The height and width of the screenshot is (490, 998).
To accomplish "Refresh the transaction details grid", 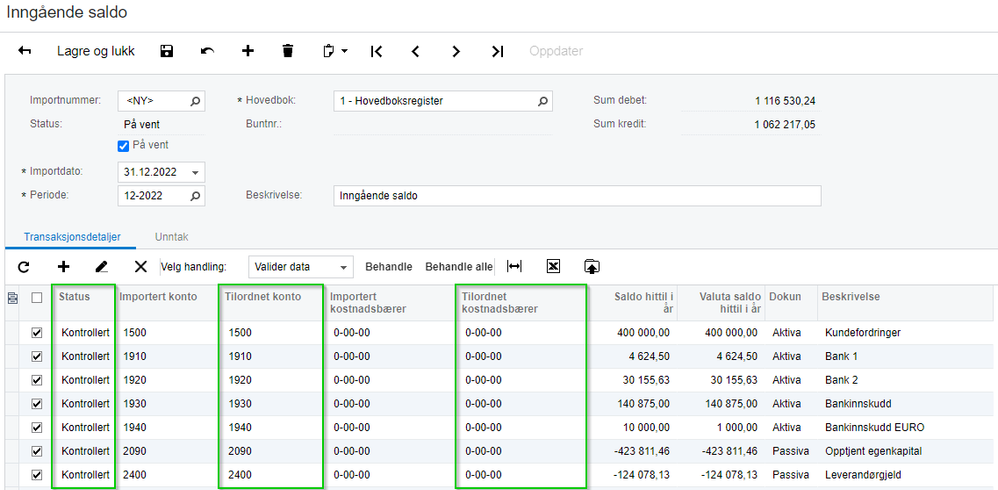I will (x=24, y=267).
